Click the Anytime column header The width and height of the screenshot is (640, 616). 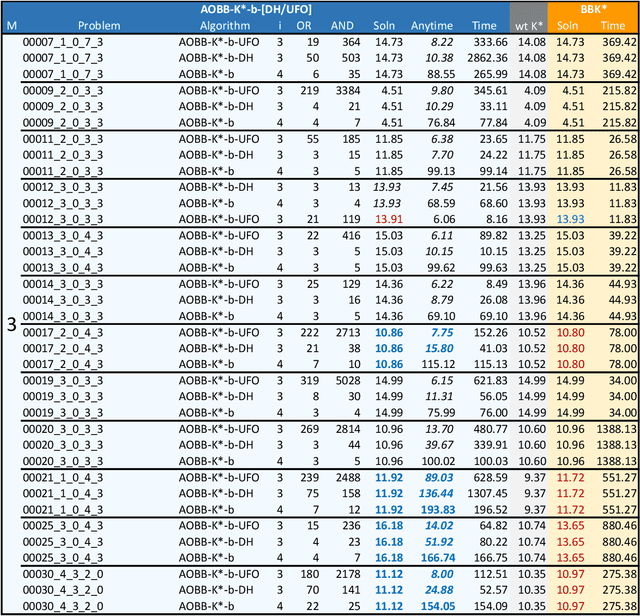click(x=431, y=24)
